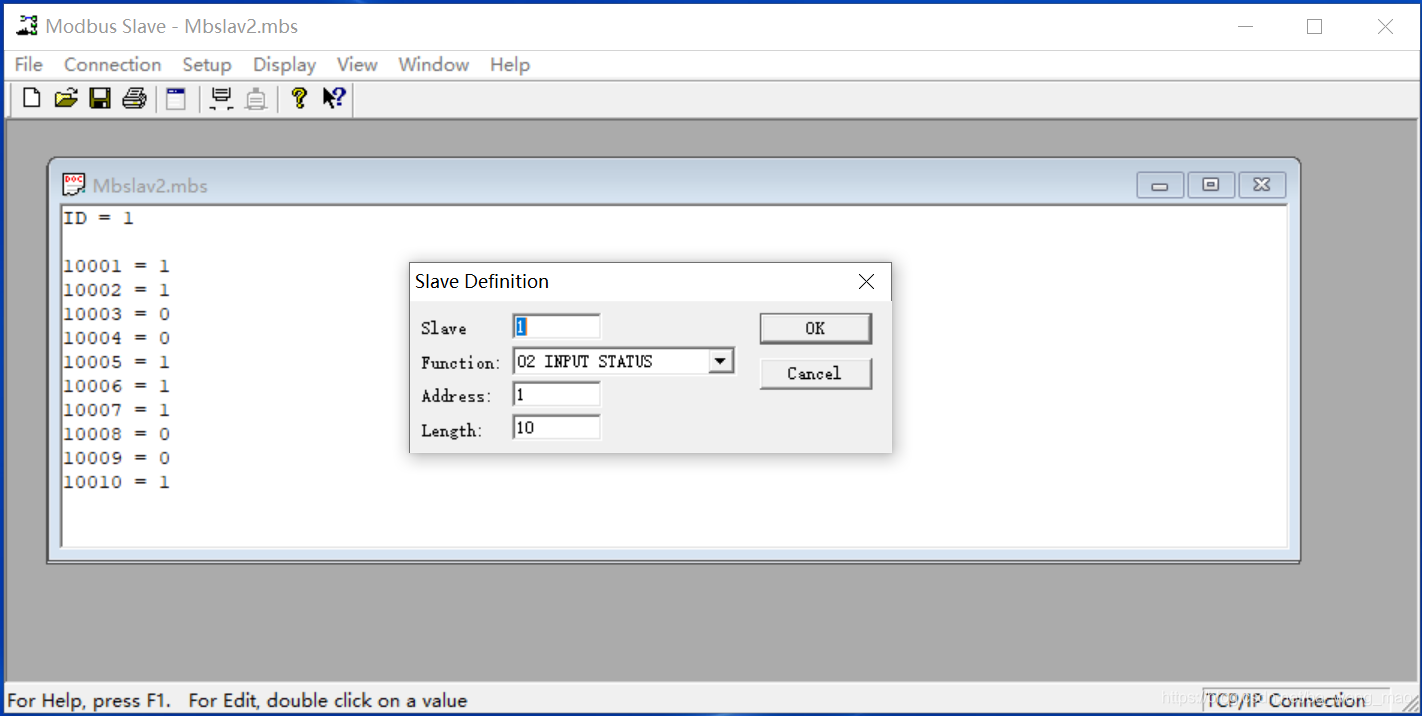Create a new Modbus slave document
Viewport: 1422px width, 716px height.
[x=30, y=98]
